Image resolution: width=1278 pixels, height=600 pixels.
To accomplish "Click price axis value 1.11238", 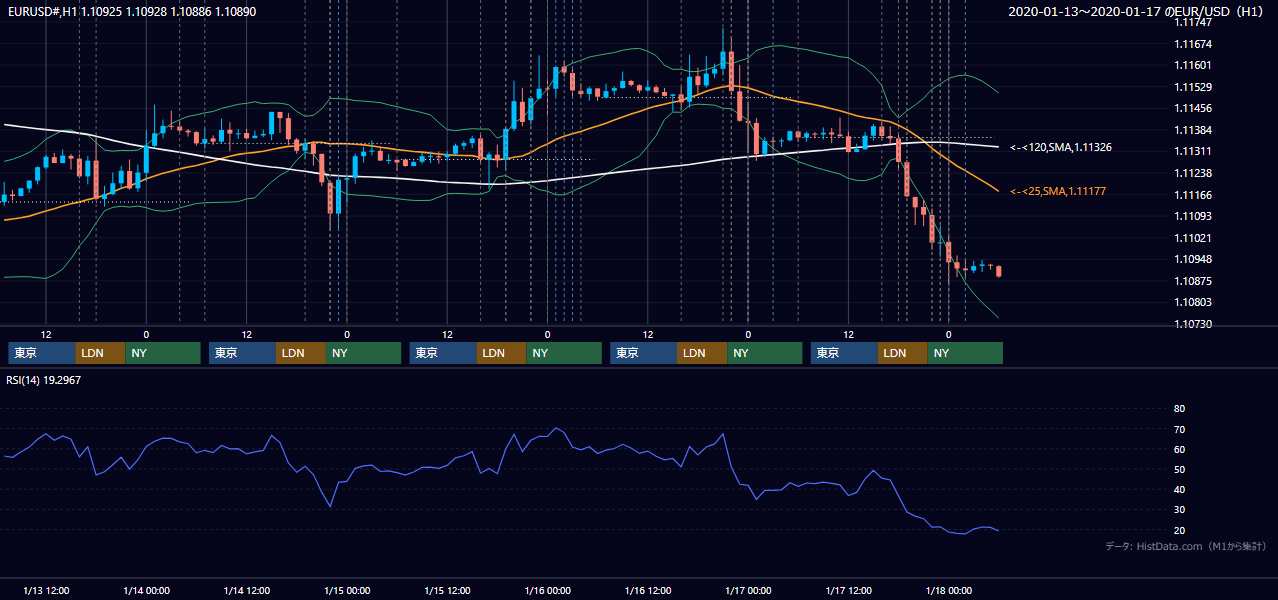I will click(1193, 173).
